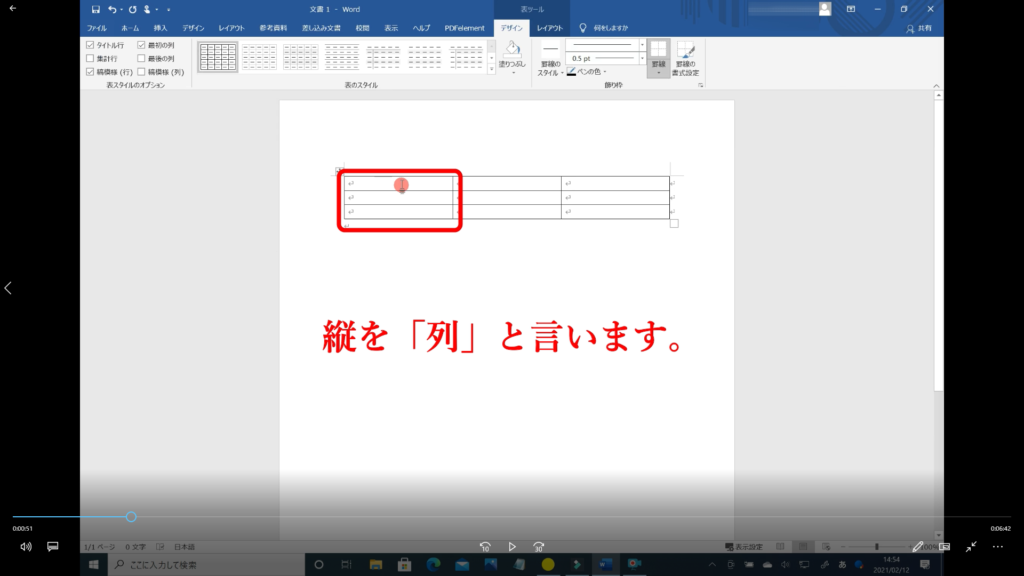Click the video progress slider handle
The width and height of the screenshot is (1024, 576).
click(x=131, y=517)
